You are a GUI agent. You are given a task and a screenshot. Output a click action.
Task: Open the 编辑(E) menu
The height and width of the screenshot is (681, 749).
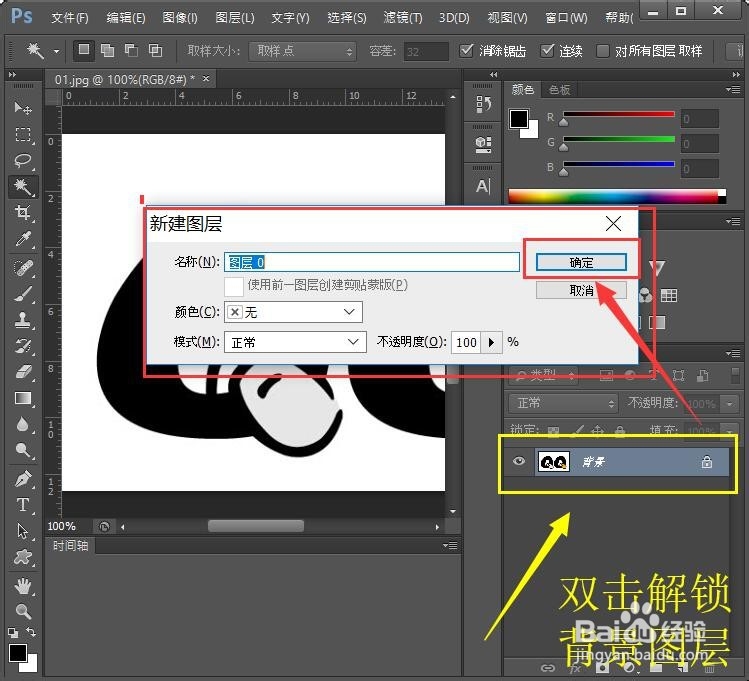click(126, 18)
